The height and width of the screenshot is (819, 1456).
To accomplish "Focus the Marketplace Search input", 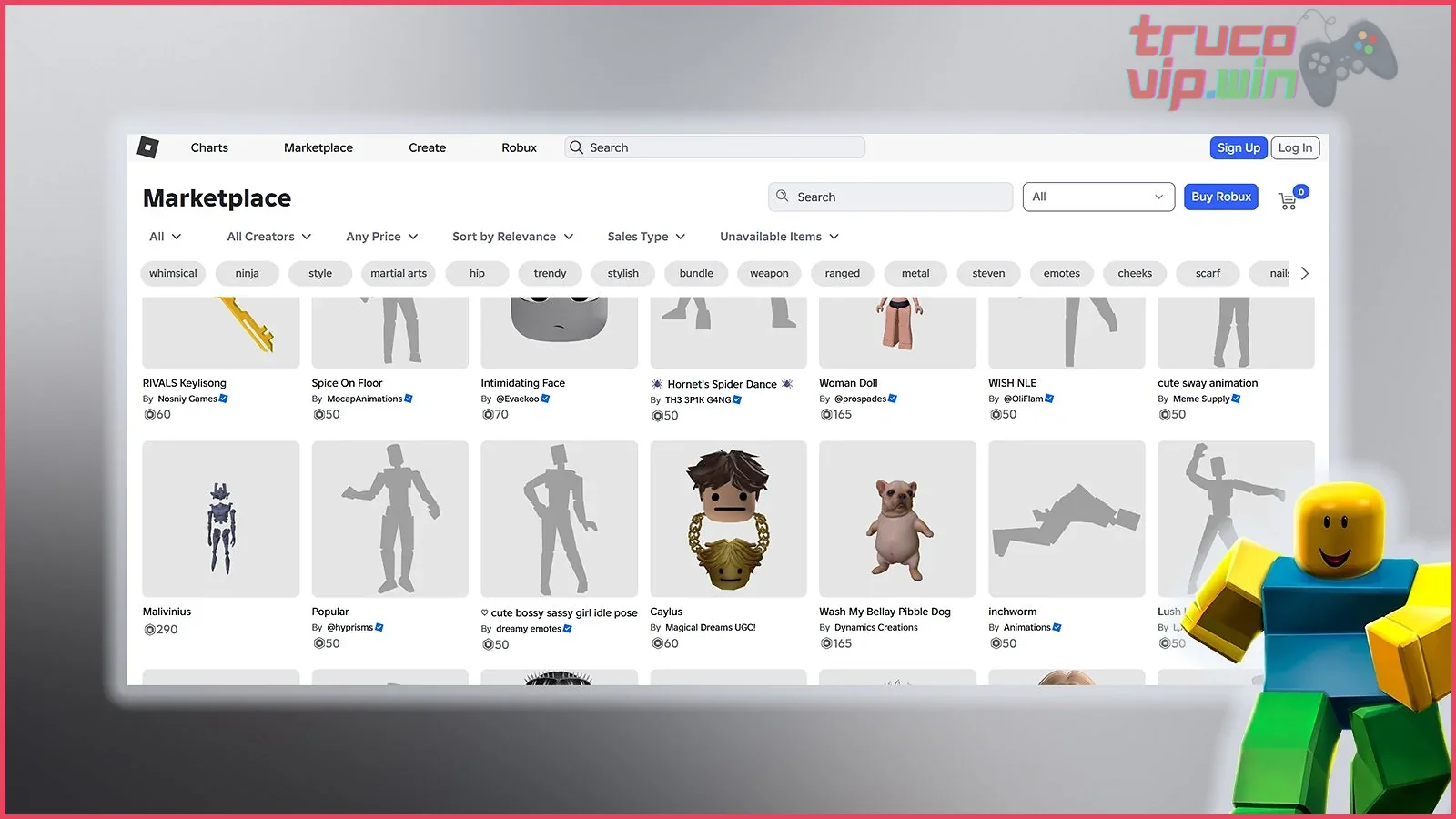I will (890, 197).
